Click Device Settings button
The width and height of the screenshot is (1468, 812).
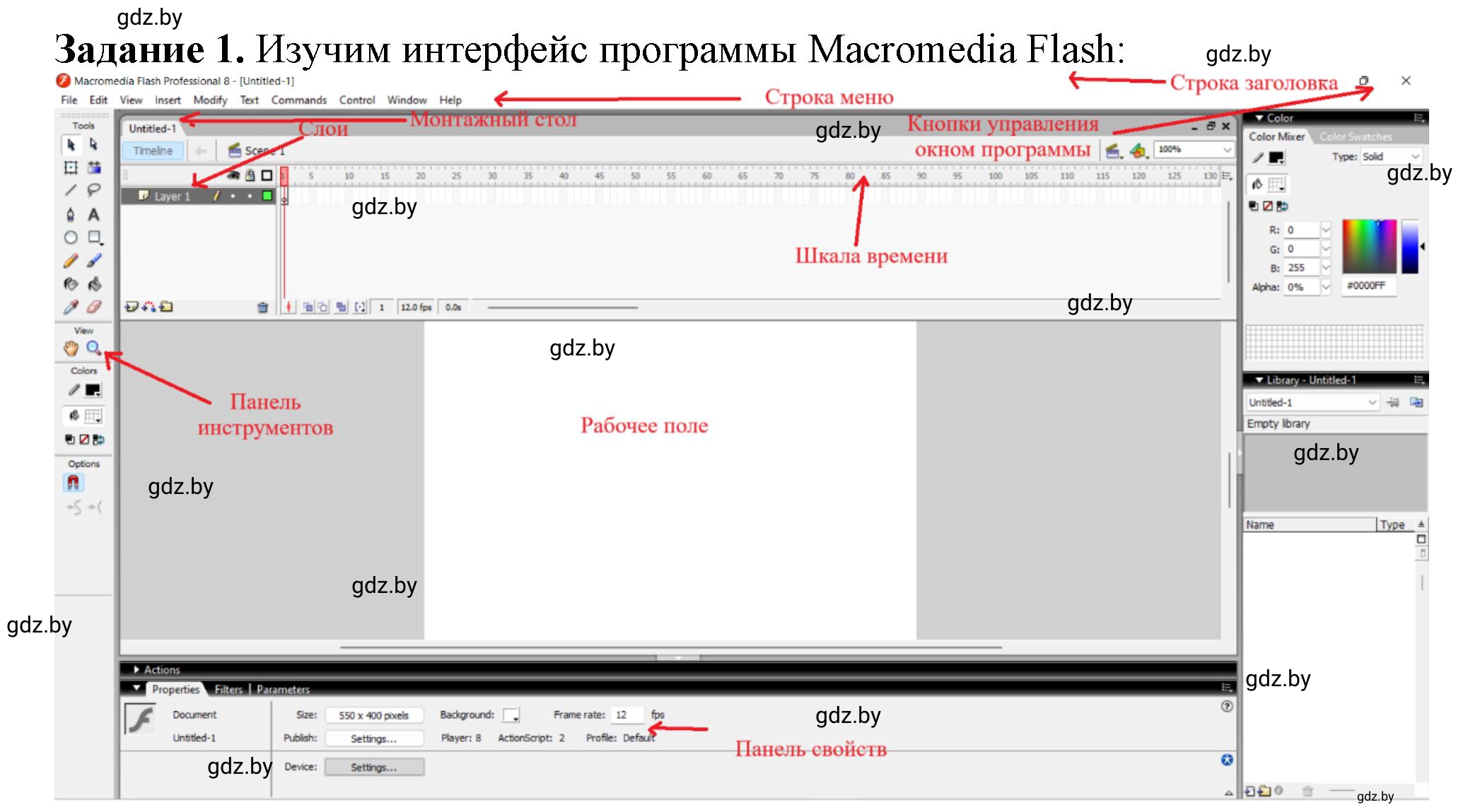pos(374,767)
